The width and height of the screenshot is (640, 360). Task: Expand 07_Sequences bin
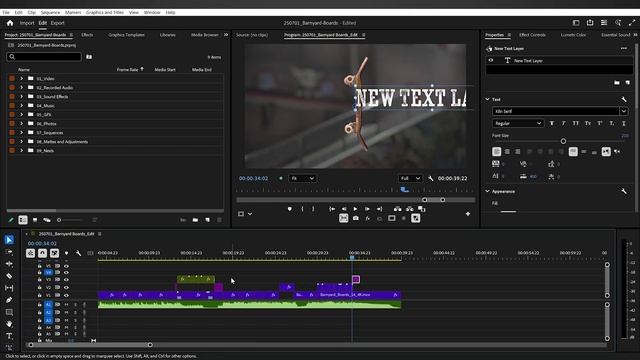click(x=22, y=133)
